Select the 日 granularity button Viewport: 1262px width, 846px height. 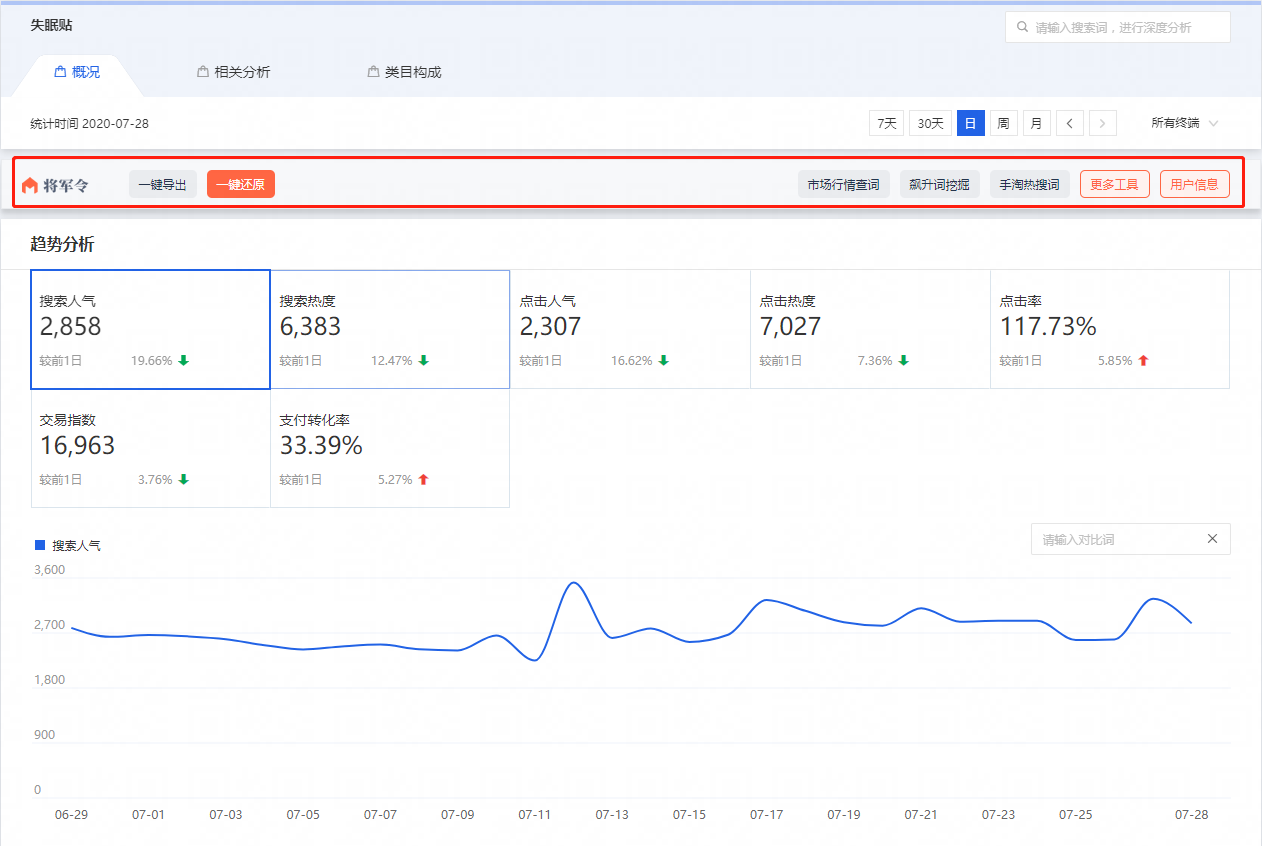[970, 123]
